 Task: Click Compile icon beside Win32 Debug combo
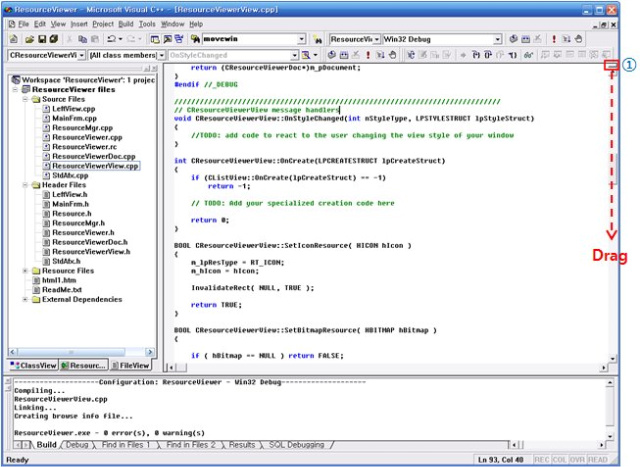click(x=513, y=39)
